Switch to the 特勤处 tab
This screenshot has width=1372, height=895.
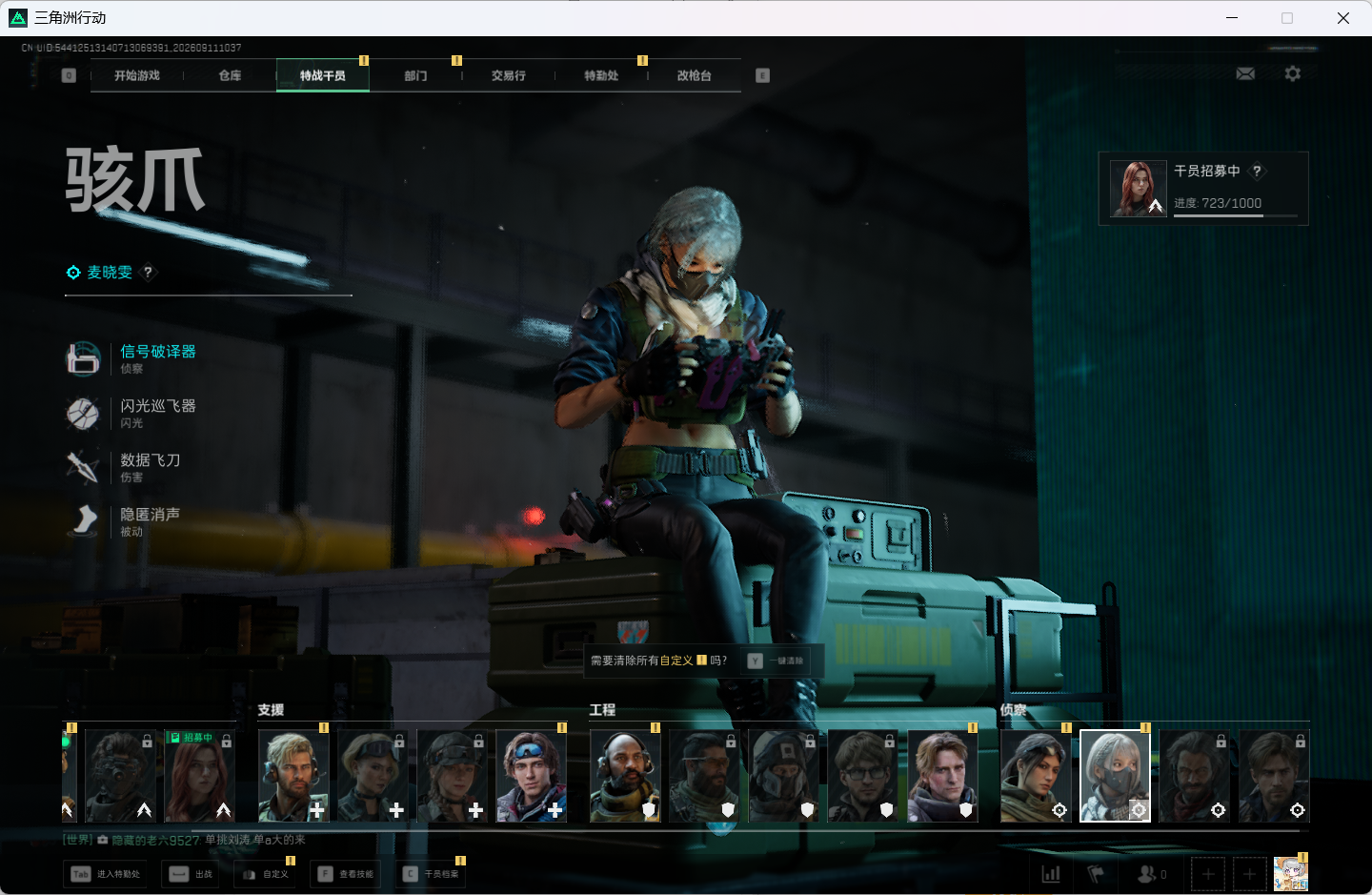601,75
